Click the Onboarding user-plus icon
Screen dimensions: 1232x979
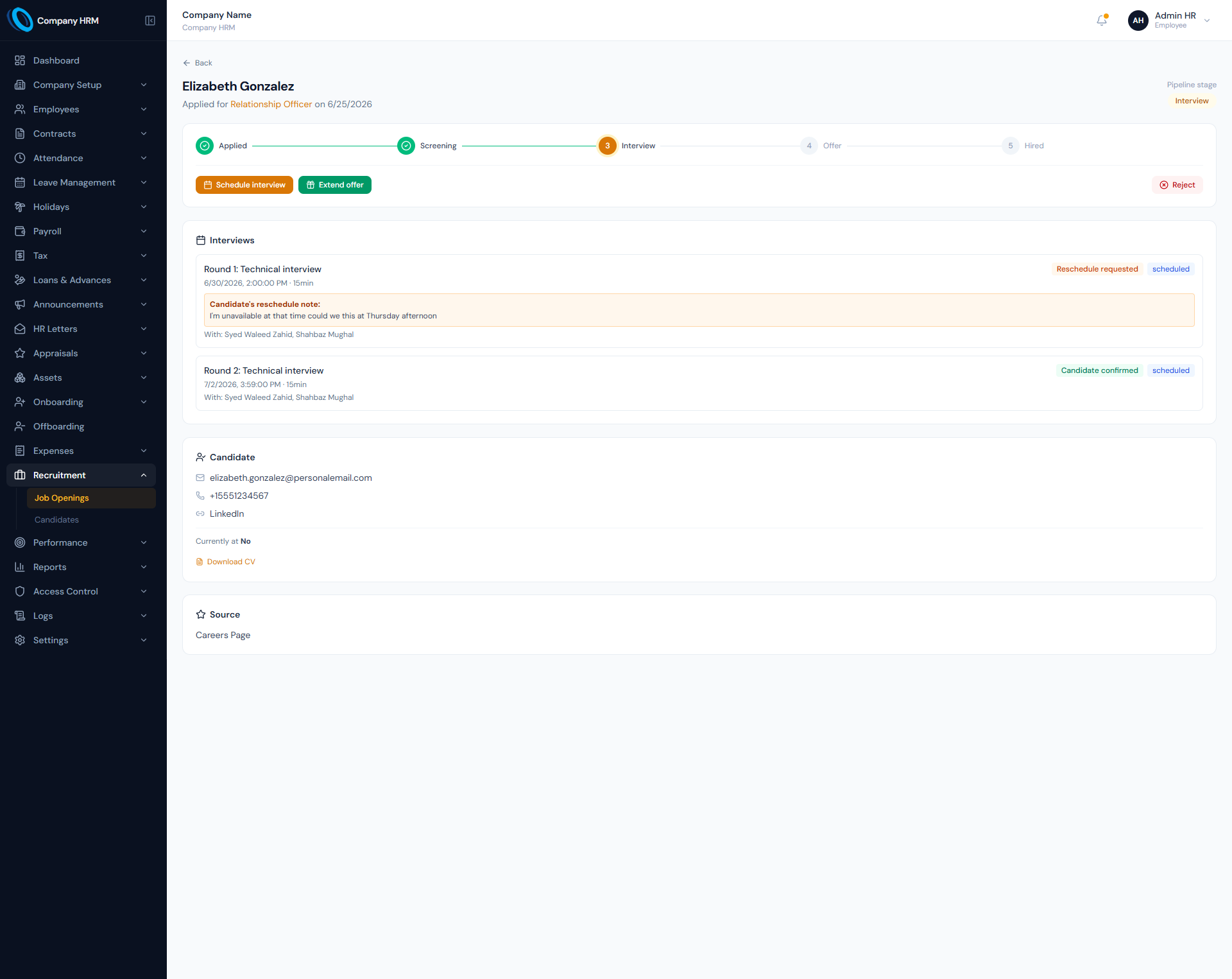pyautogui.click(x=20, y=402)
